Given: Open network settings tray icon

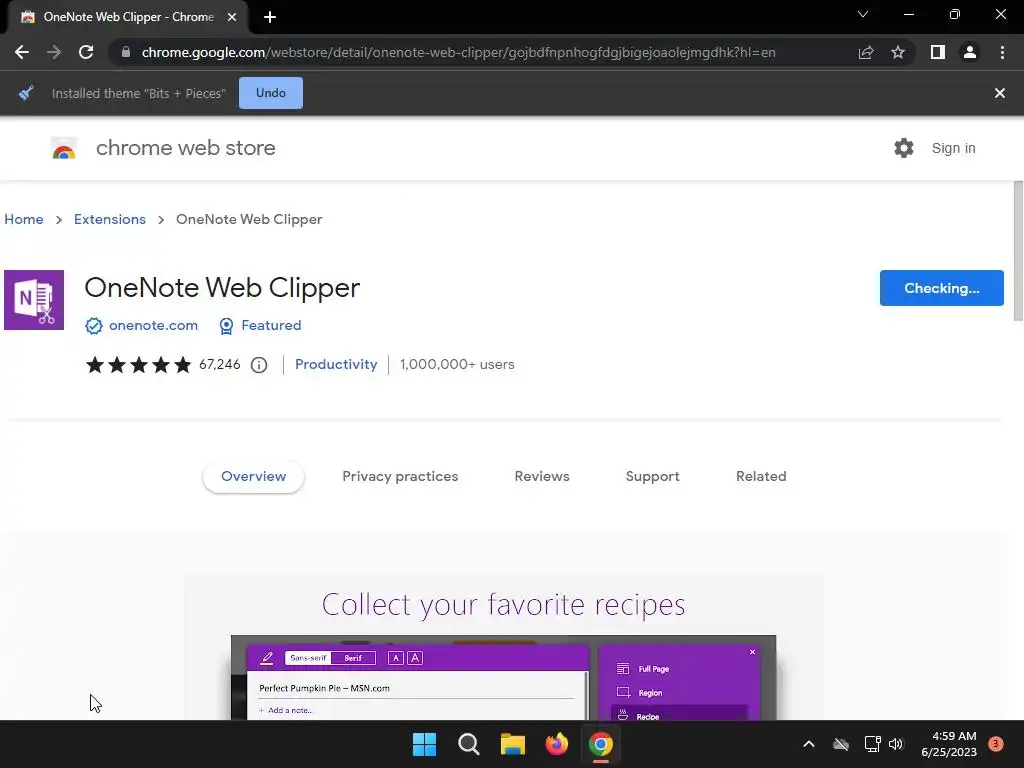Looking at the screenshot, I should [x=872, y=744].
